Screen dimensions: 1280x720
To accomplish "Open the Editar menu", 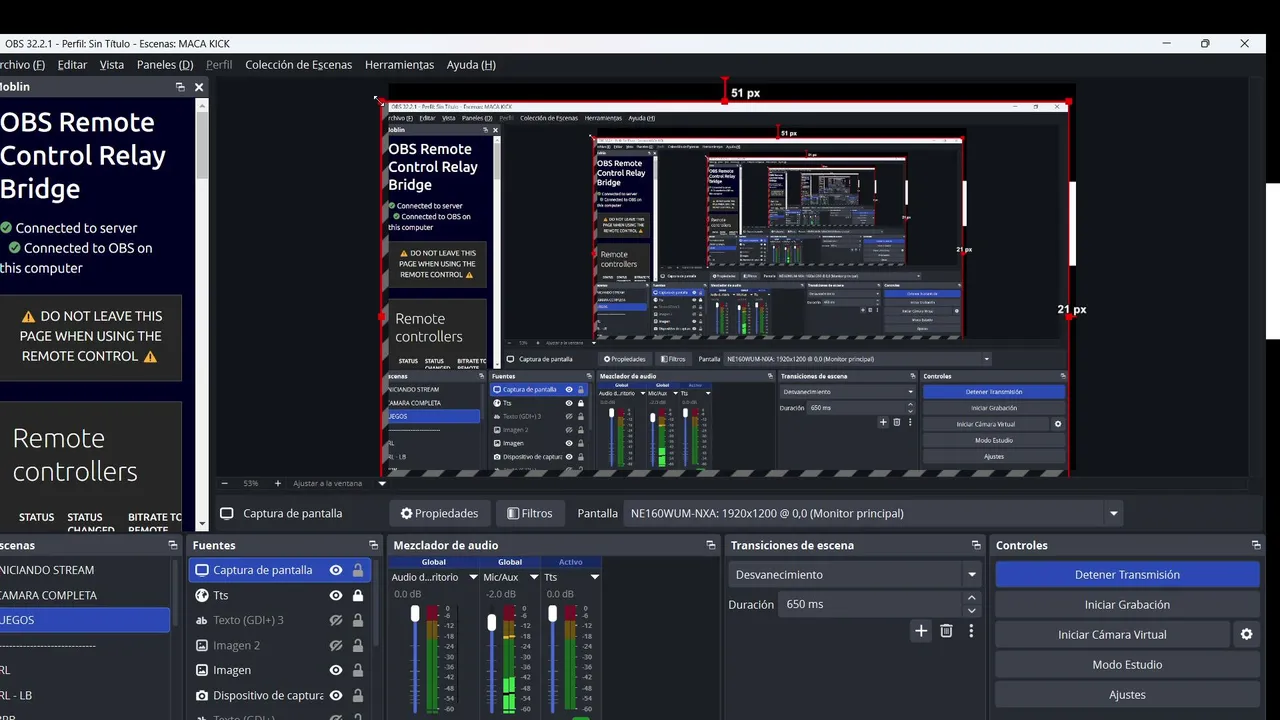I will [x=72, y=65].
